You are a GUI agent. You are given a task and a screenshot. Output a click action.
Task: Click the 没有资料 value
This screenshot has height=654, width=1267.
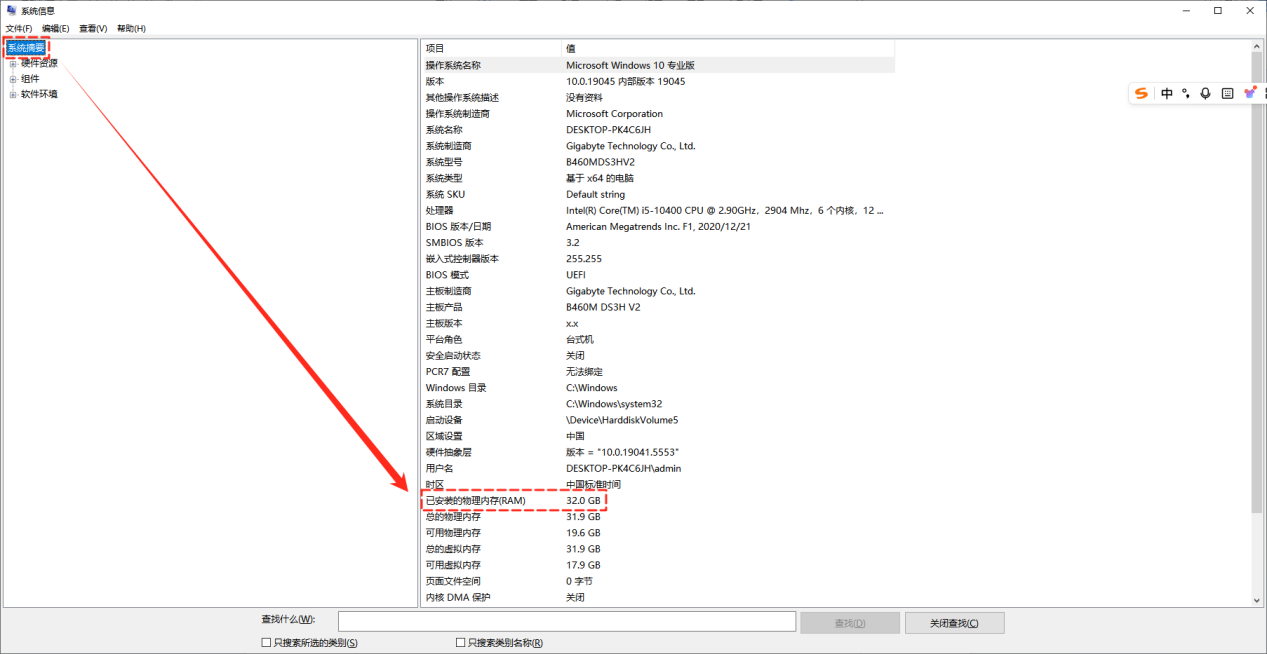(584, 97)
